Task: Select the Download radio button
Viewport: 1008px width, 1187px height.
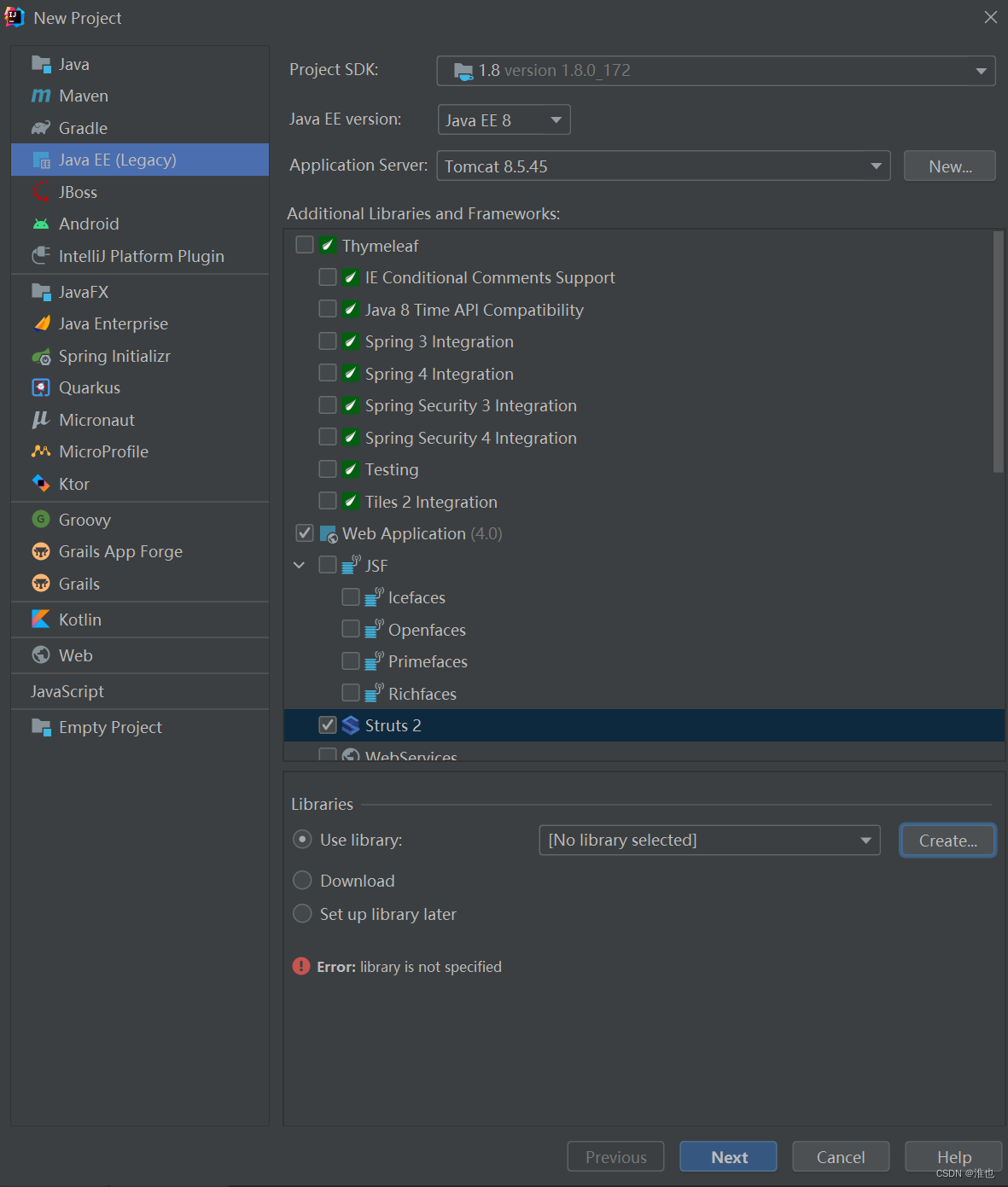Action: (302, 880)
